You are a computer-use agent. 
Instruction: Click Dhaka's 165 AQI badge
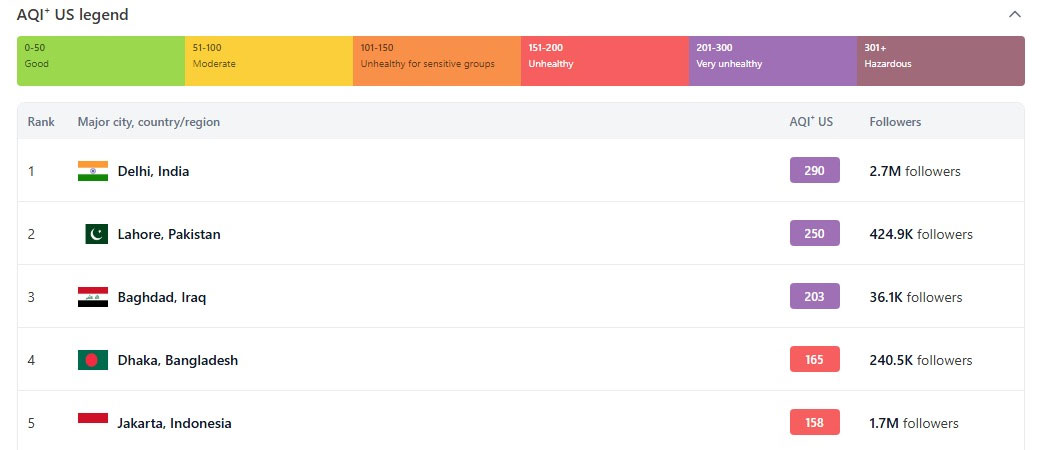(814, 360)
